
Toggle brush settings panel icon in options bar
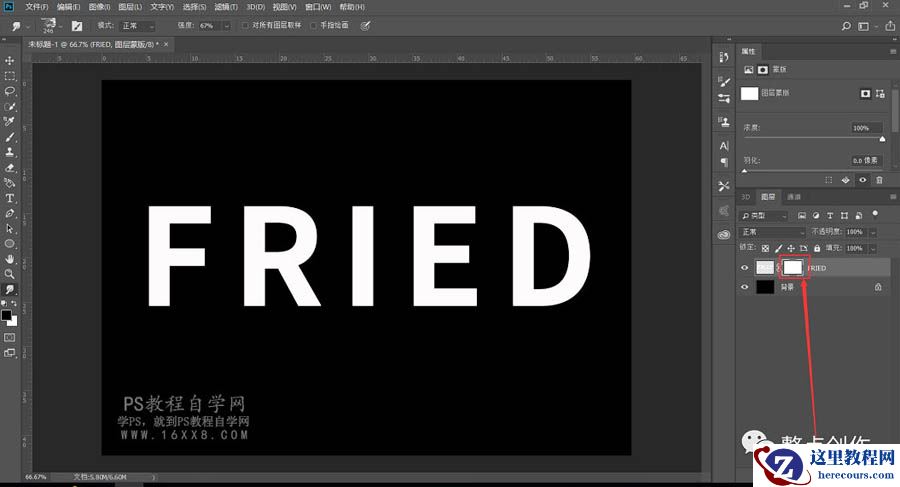(77, 26)
